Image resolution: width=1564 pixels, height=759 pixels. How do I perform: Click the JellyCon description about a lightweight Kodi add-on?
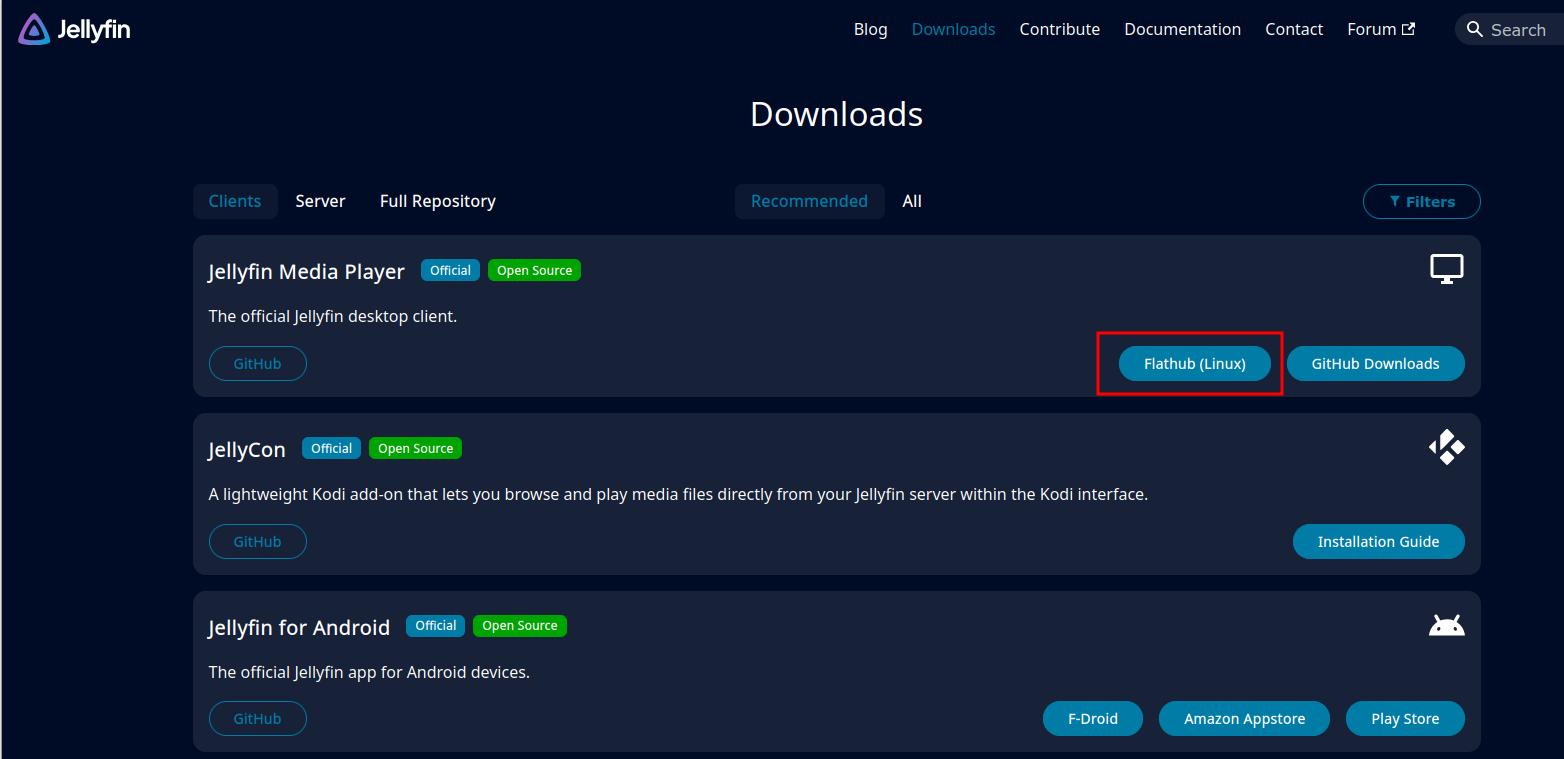678,494
